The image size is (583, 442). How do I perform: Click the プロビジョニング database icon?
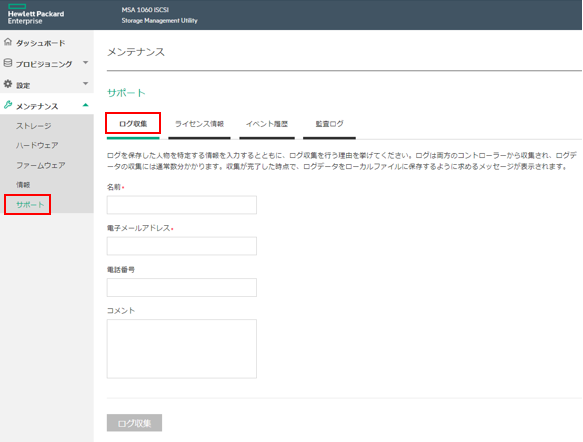(x=8, y=63)
